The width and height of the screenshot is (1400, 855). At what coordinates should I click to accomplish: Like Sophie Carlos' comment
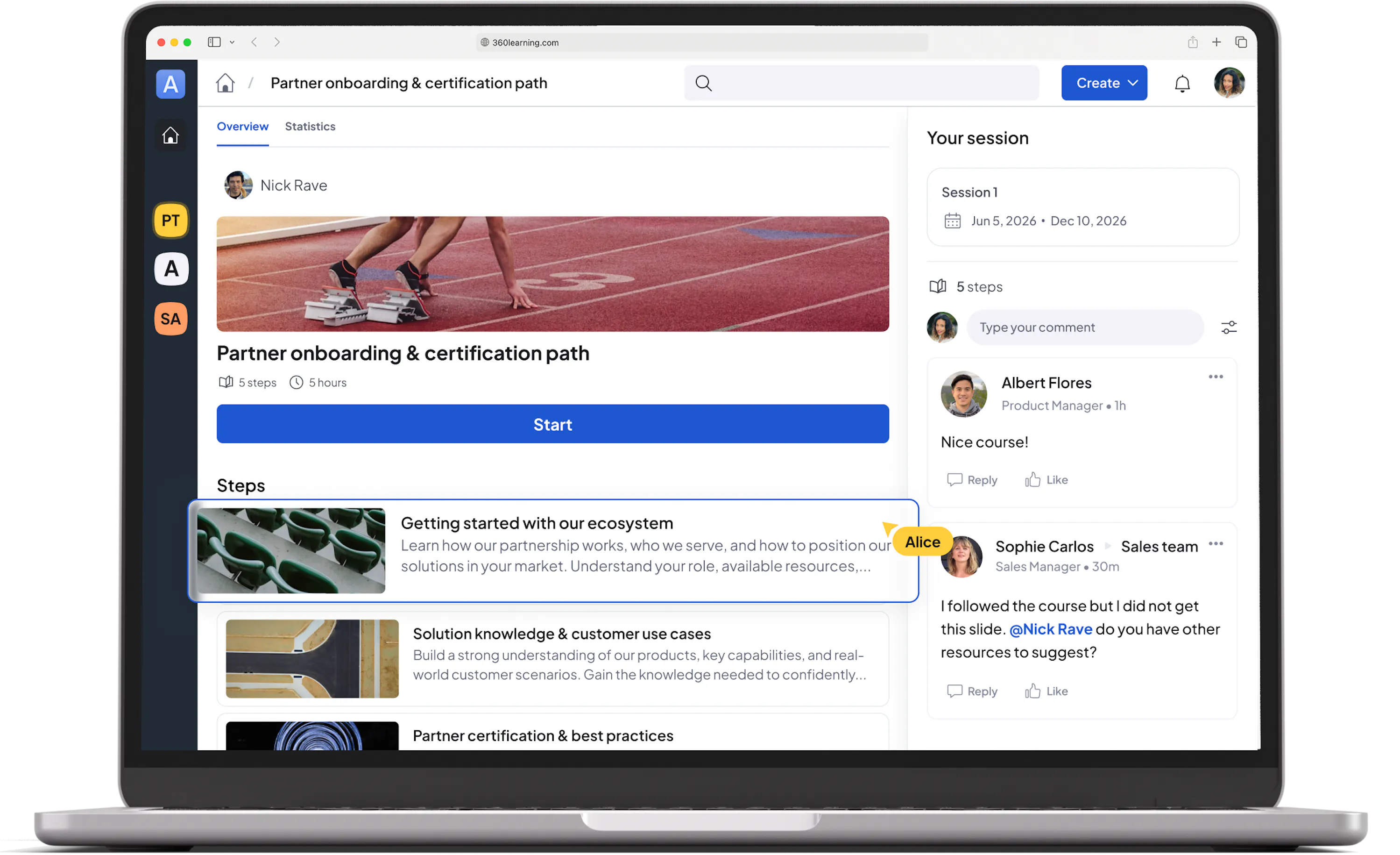coord(1046,691)
